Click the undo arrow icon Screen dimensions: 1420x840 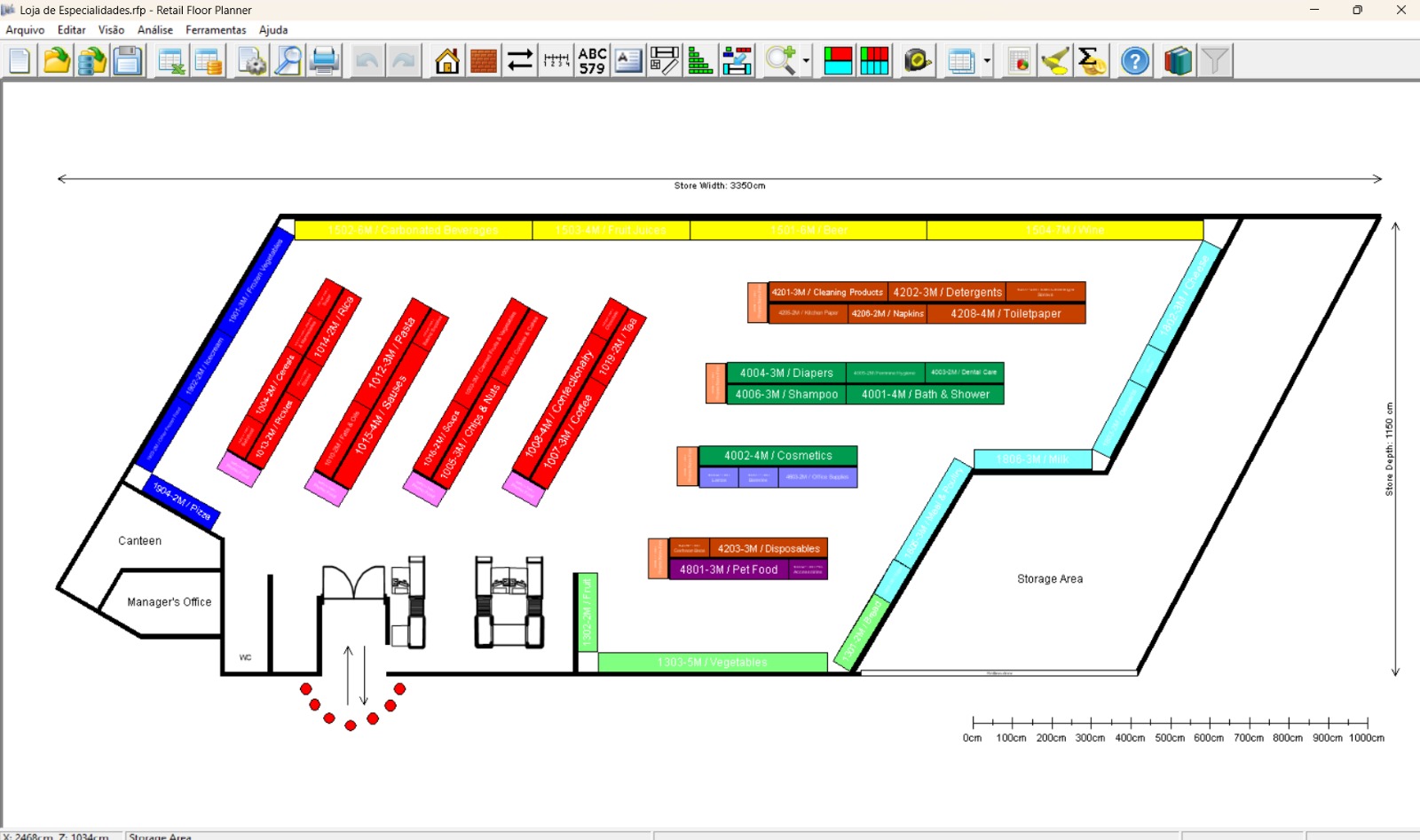pos(367,61)
